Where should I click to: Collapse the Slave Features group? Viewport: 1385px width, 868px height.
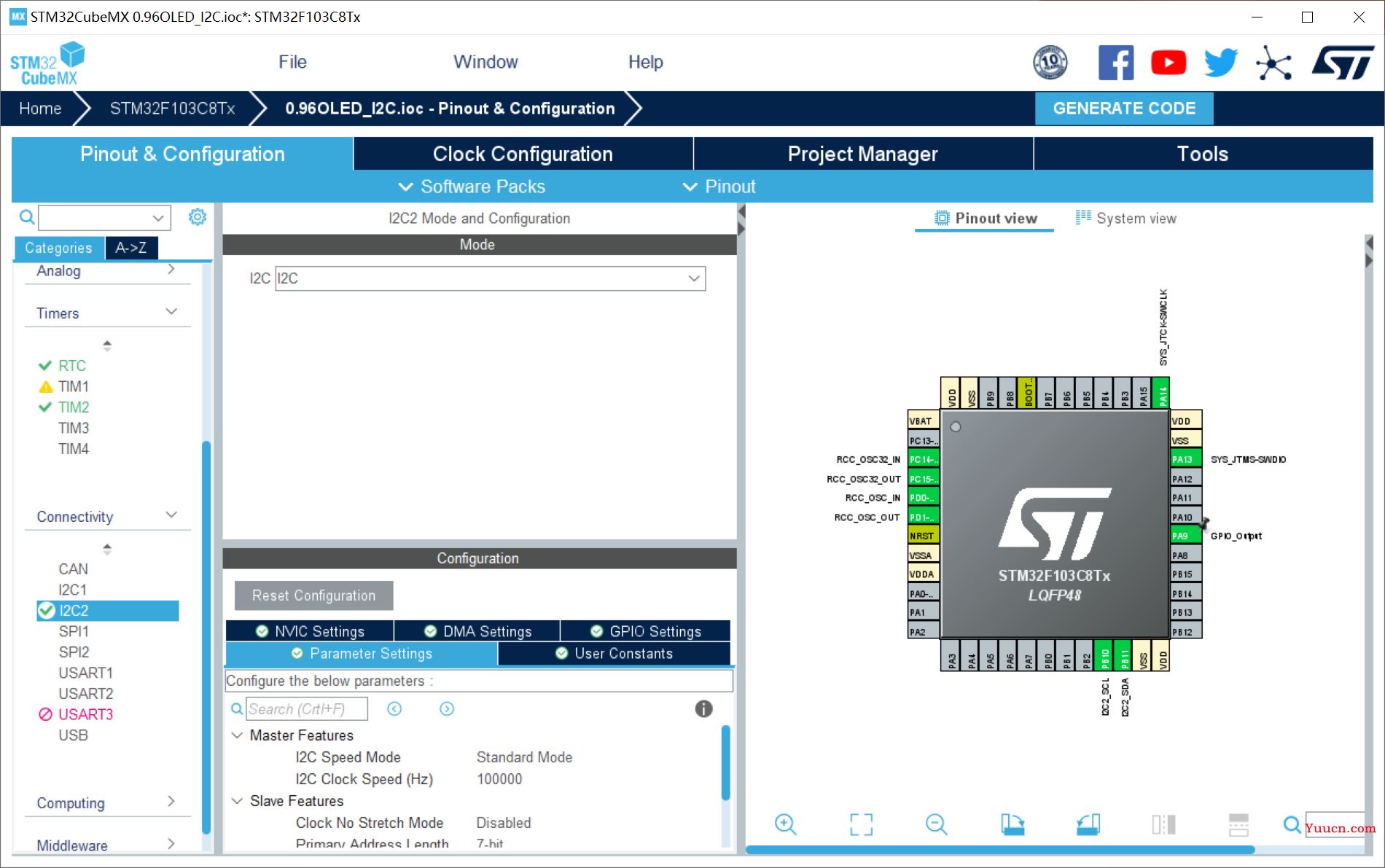(237, 801)
